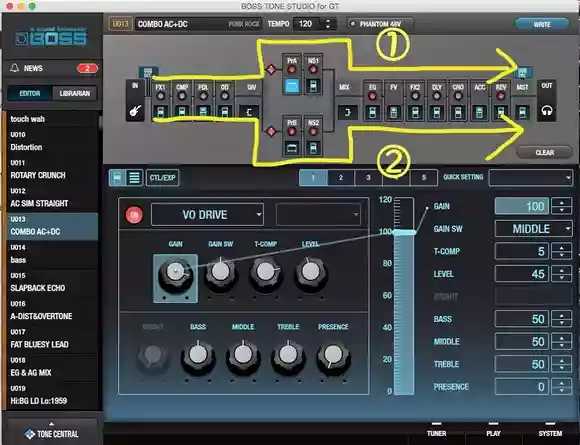Click the guitar IN block icon
Viewport: 580px width, 445px height.
pos(135,110)
